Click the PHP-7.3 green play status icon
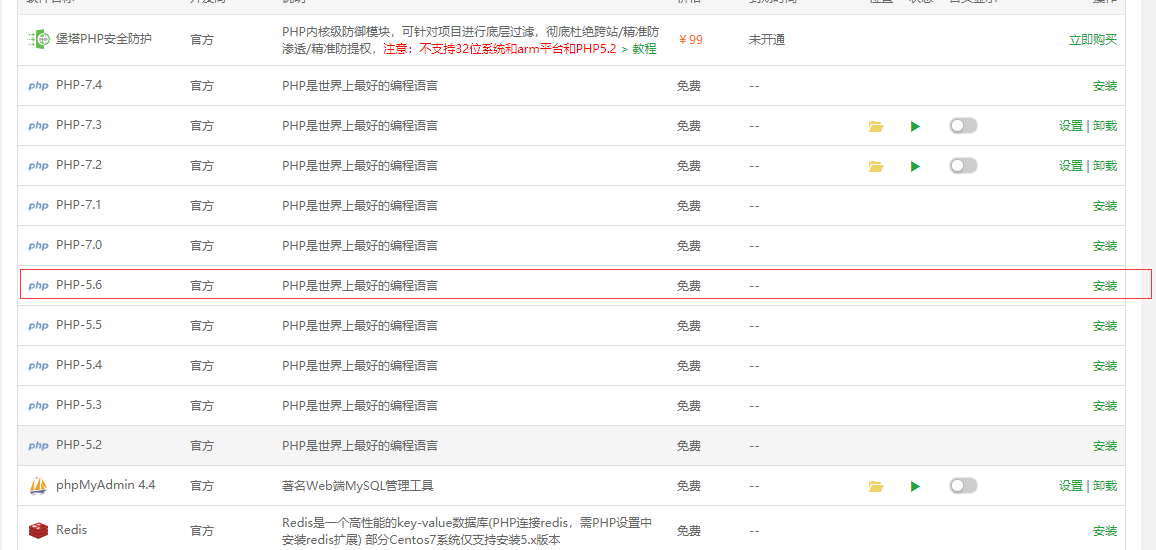 click(x=915, y=126)
